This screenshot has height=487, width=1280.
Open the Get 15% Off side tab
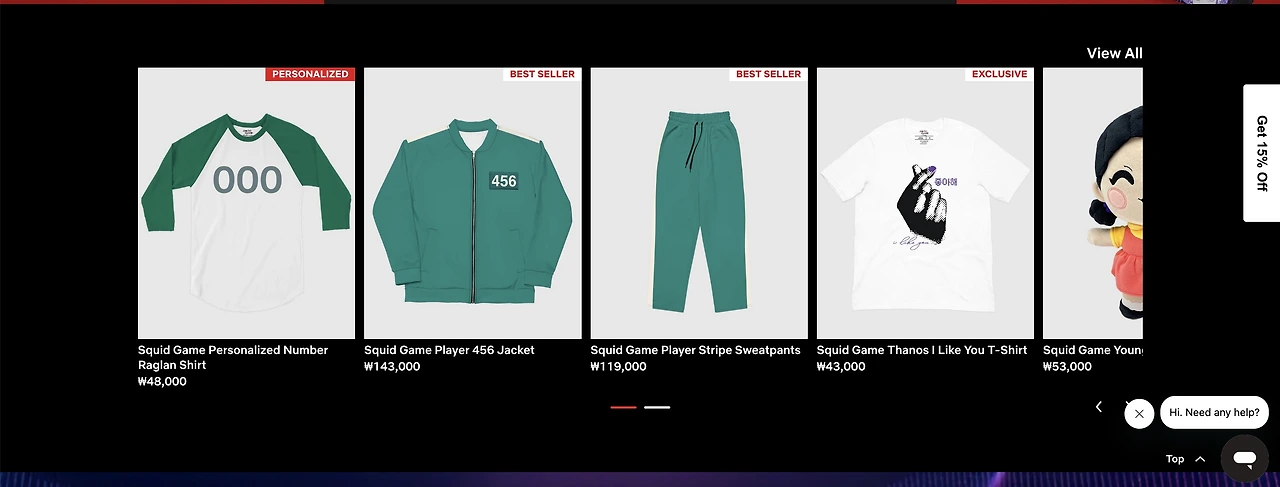pyautogui.click(x=1261, y=153)
